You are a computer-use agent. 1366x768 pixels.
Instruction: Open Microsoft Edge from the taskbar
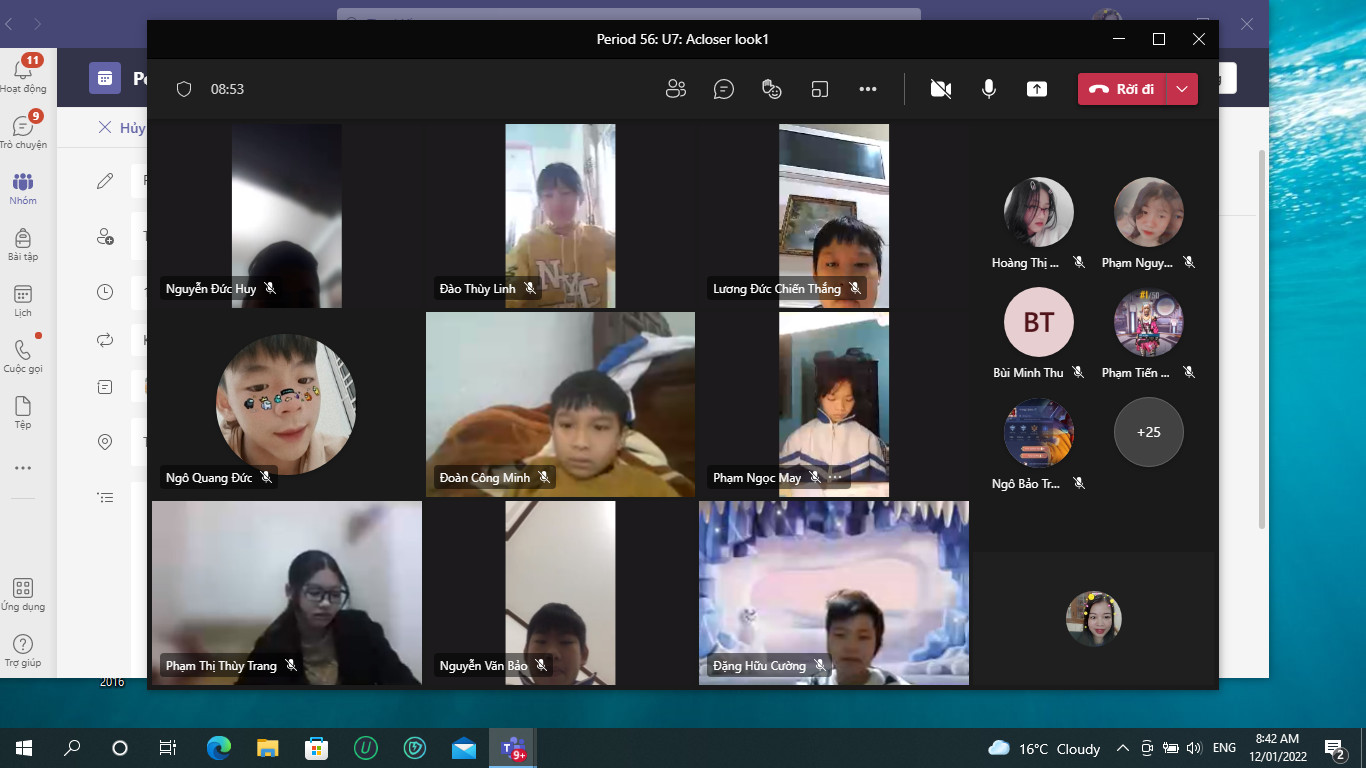[x=218, y=748]
